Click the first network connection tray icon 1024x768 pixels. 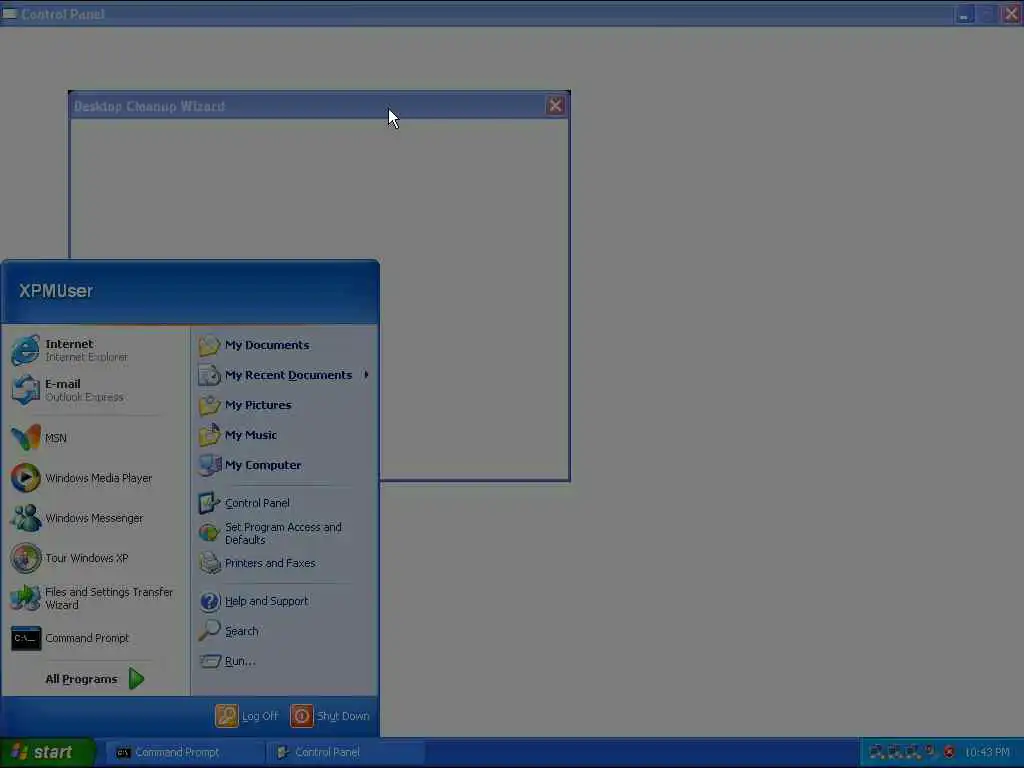(x=876, y=752)
